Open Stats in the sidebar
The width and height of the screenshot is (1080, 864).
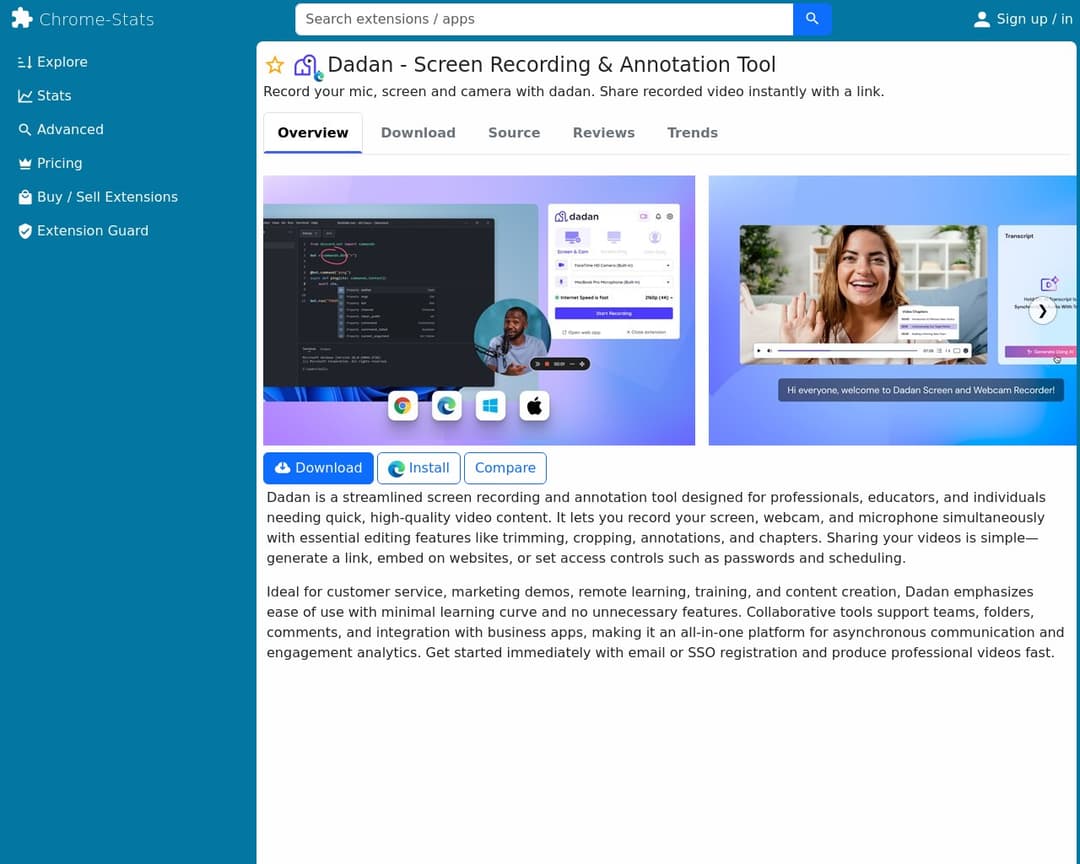click(x=45, y=96)
